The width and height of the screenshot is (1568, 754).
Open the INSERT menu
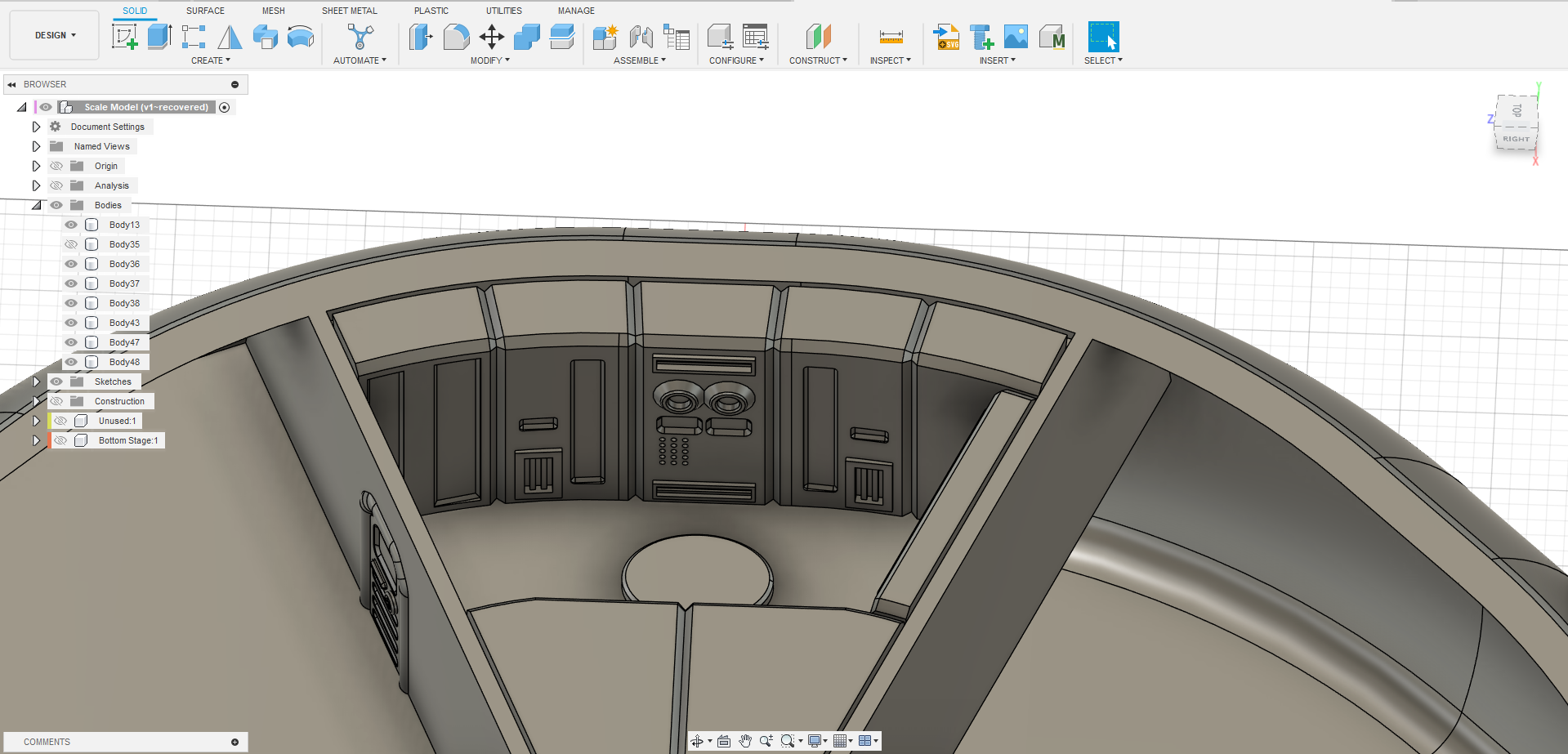coord(998,60)
